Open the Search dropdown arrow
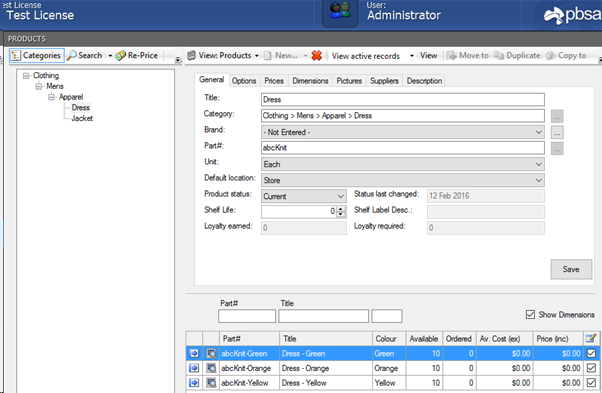This screenshot has width=602, height=393. click(110, 56)
